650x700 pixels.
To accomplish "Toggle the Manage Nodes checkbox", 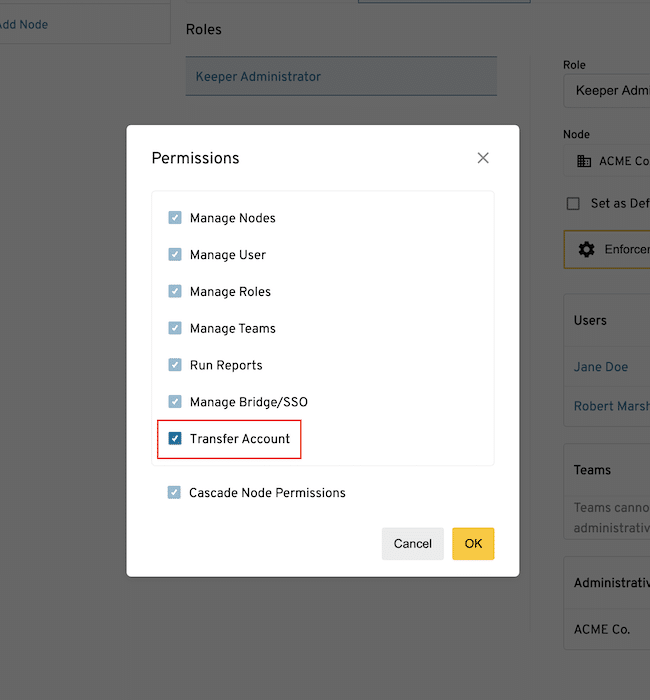I will 175,218.
